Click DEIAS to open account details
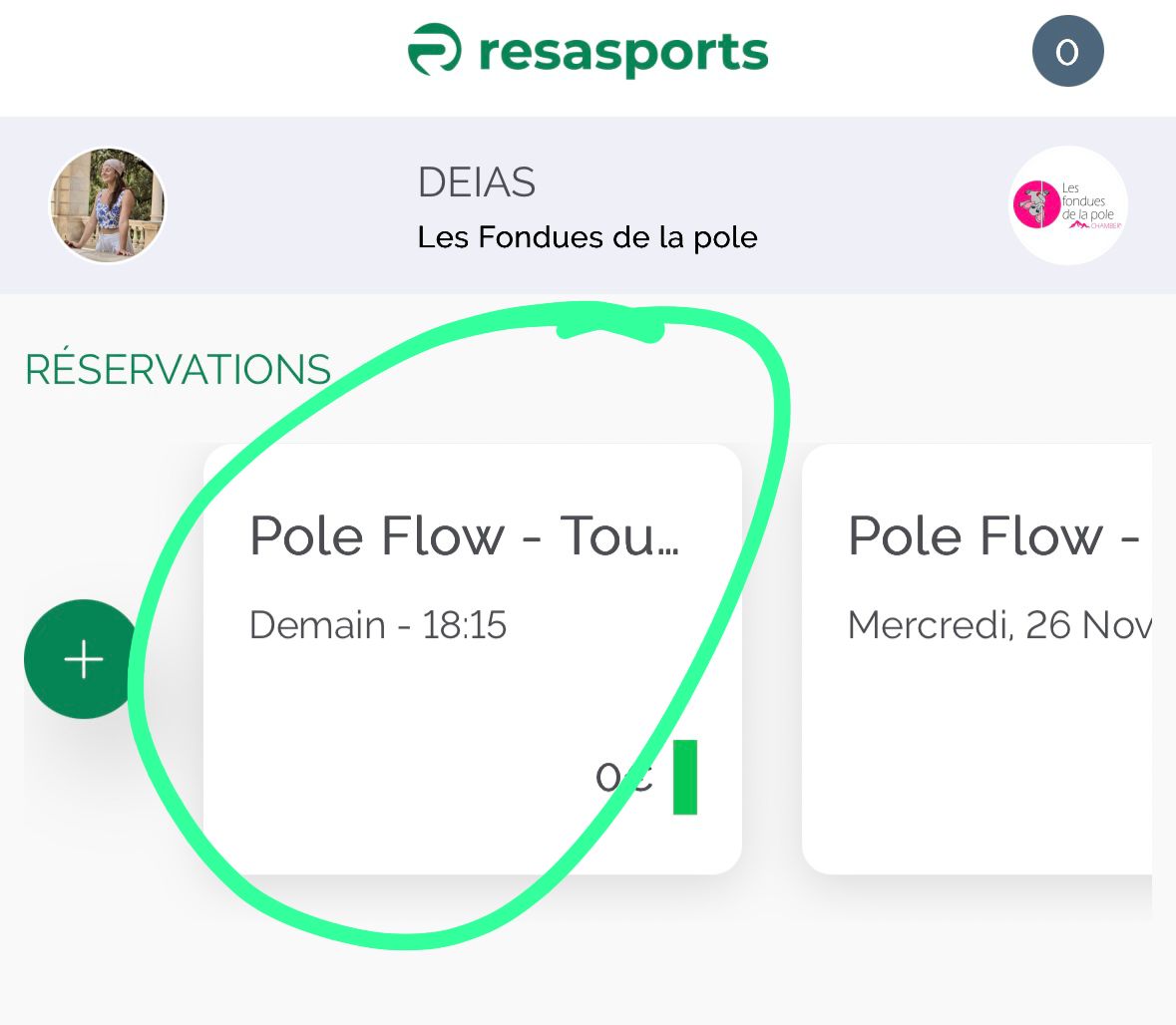The image size is (1176, 1025). click(477, 182)
